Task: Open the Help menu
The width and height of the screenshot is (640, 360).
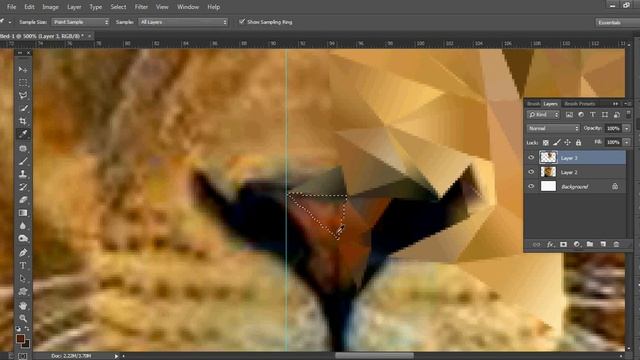Action: point(213,7)
